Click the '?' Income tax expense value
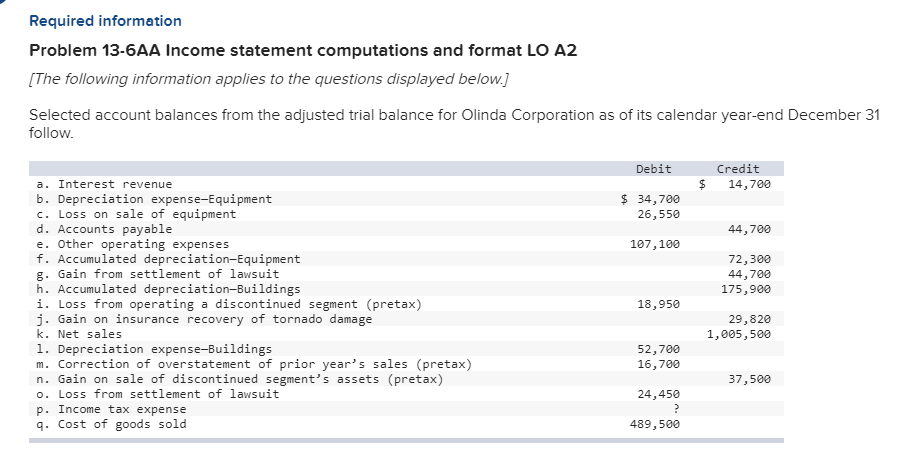Image resolution: width=902 pixels, height=469 pixels. click(x=676, y=409)
